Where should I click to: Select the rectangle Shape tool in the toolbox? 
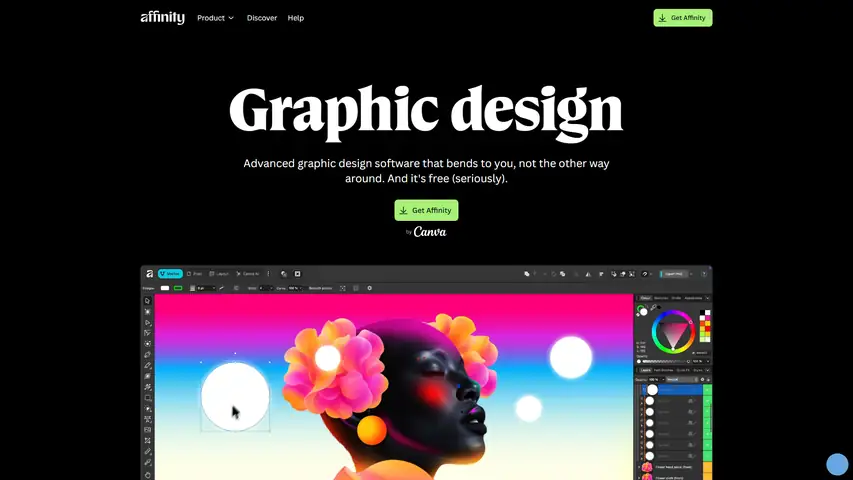tap(147, 398)
